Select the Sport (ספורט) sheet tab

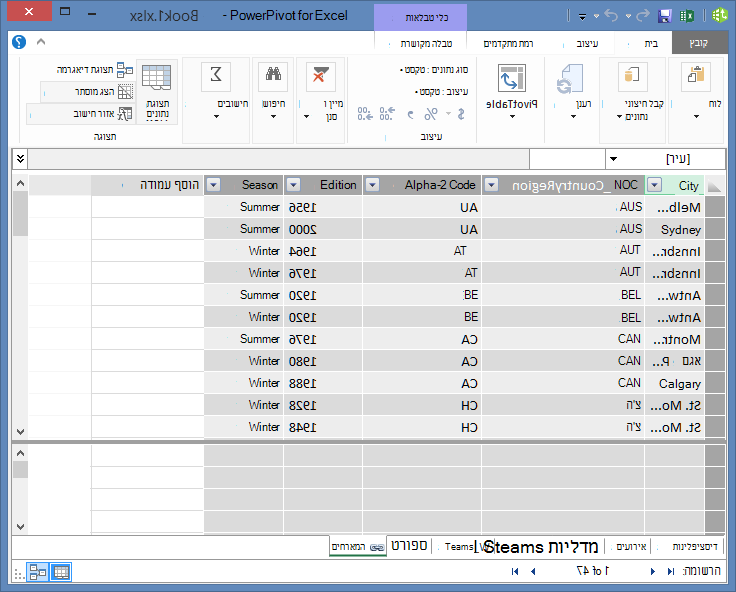pyautogui.click(x=409, y=546)
